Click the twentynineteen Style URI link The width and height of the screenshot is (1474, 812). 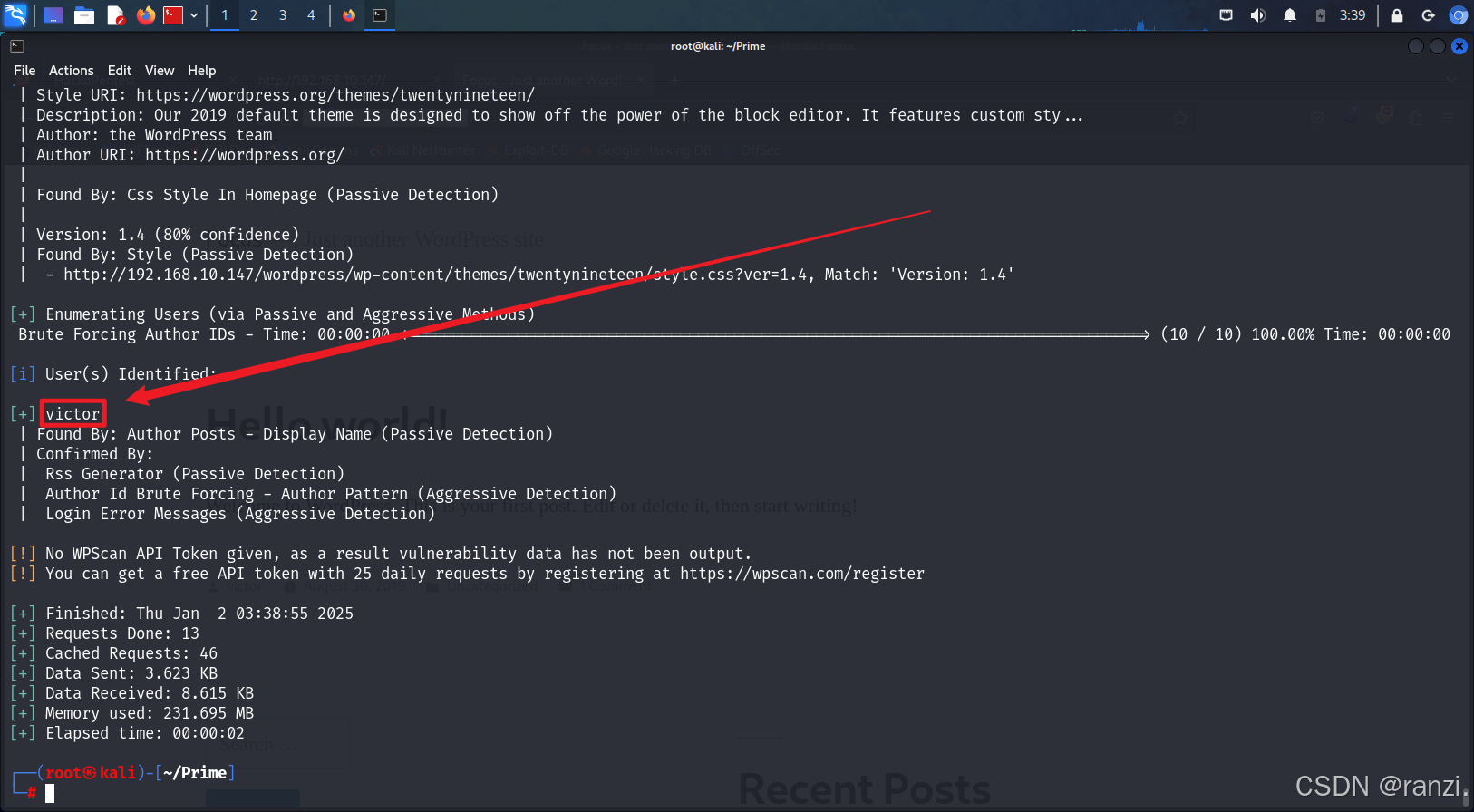[x=335, y=95]
